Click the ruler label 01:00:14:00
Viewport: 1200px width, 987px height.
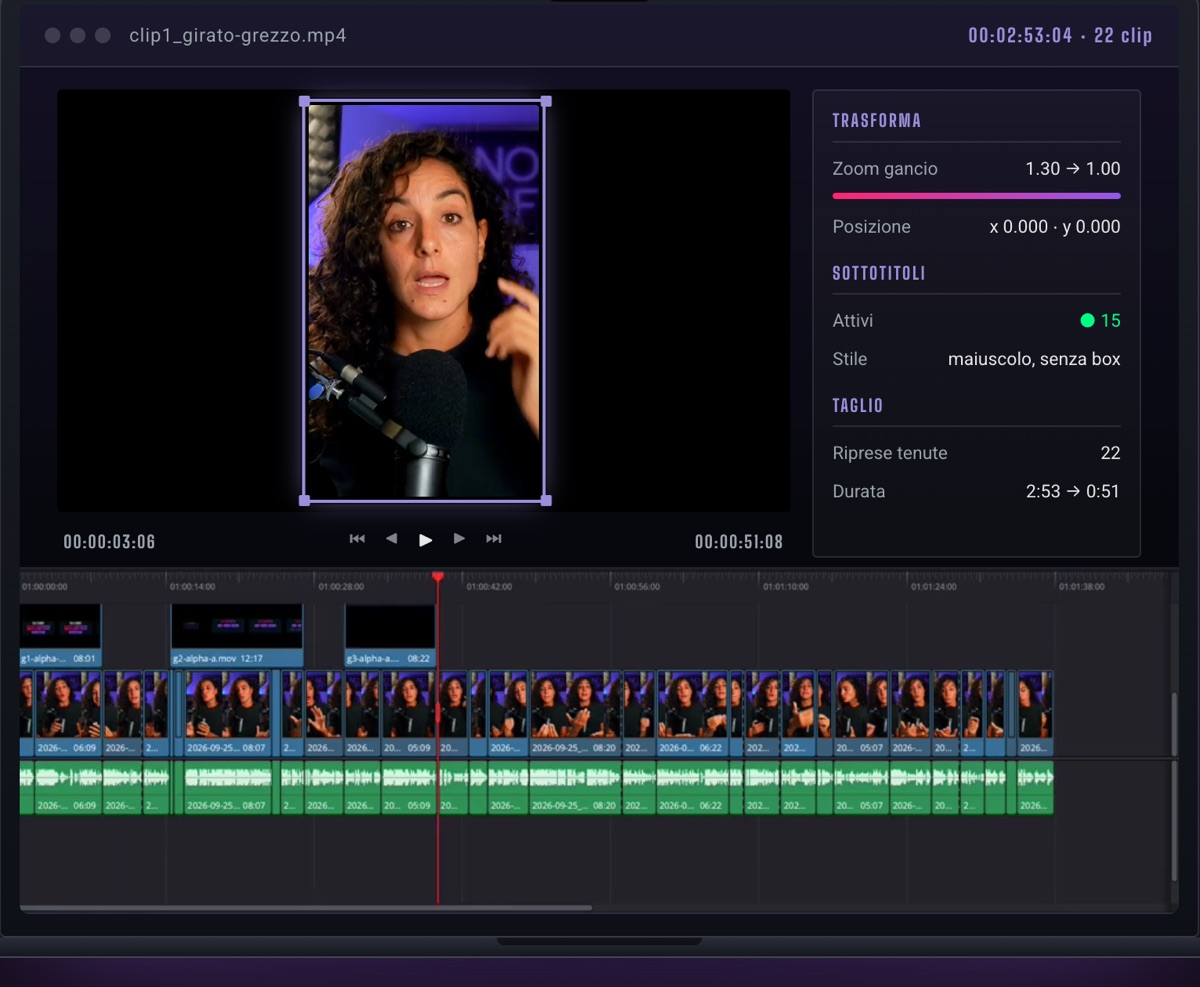pos(192,587)
